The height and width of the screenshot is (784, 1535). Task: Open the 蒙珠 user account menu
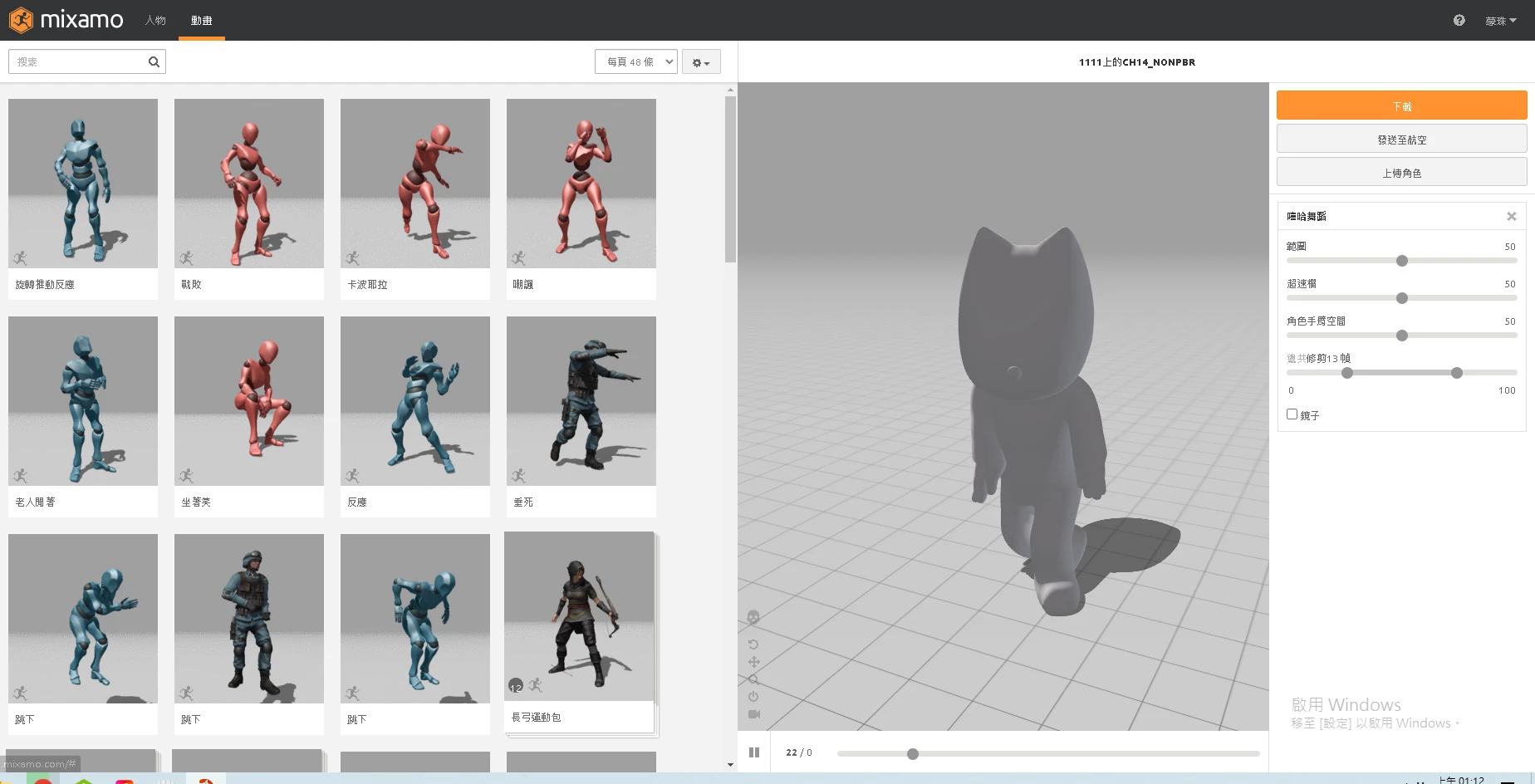click(1501, 21)
